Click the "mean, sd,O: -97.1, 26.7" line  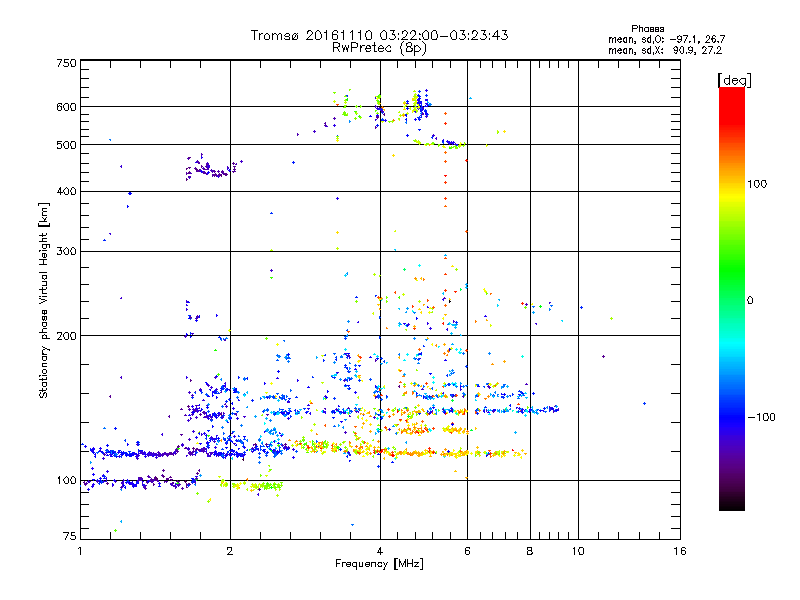[666, 39]
